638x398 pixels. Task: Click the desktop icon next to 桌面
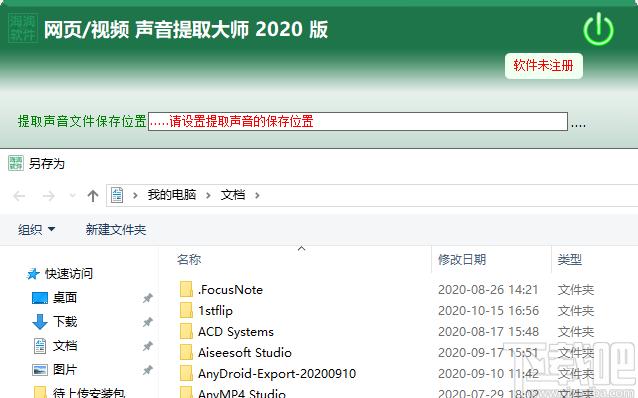pos(40,298)
